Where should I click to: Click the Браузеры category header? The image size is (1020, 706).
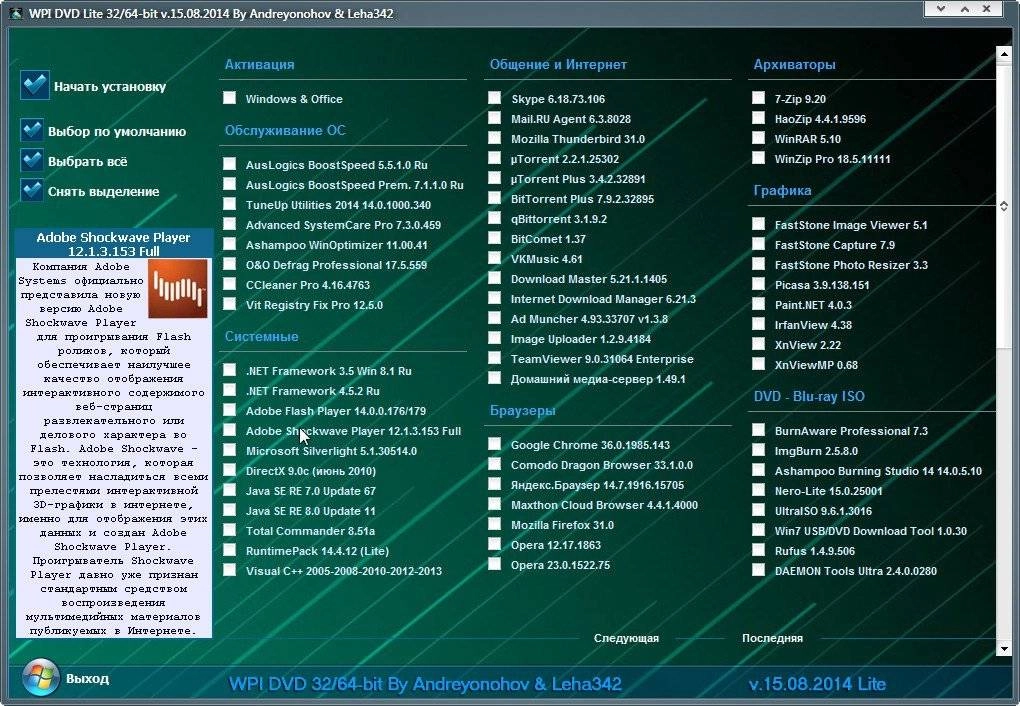[522, 411]
